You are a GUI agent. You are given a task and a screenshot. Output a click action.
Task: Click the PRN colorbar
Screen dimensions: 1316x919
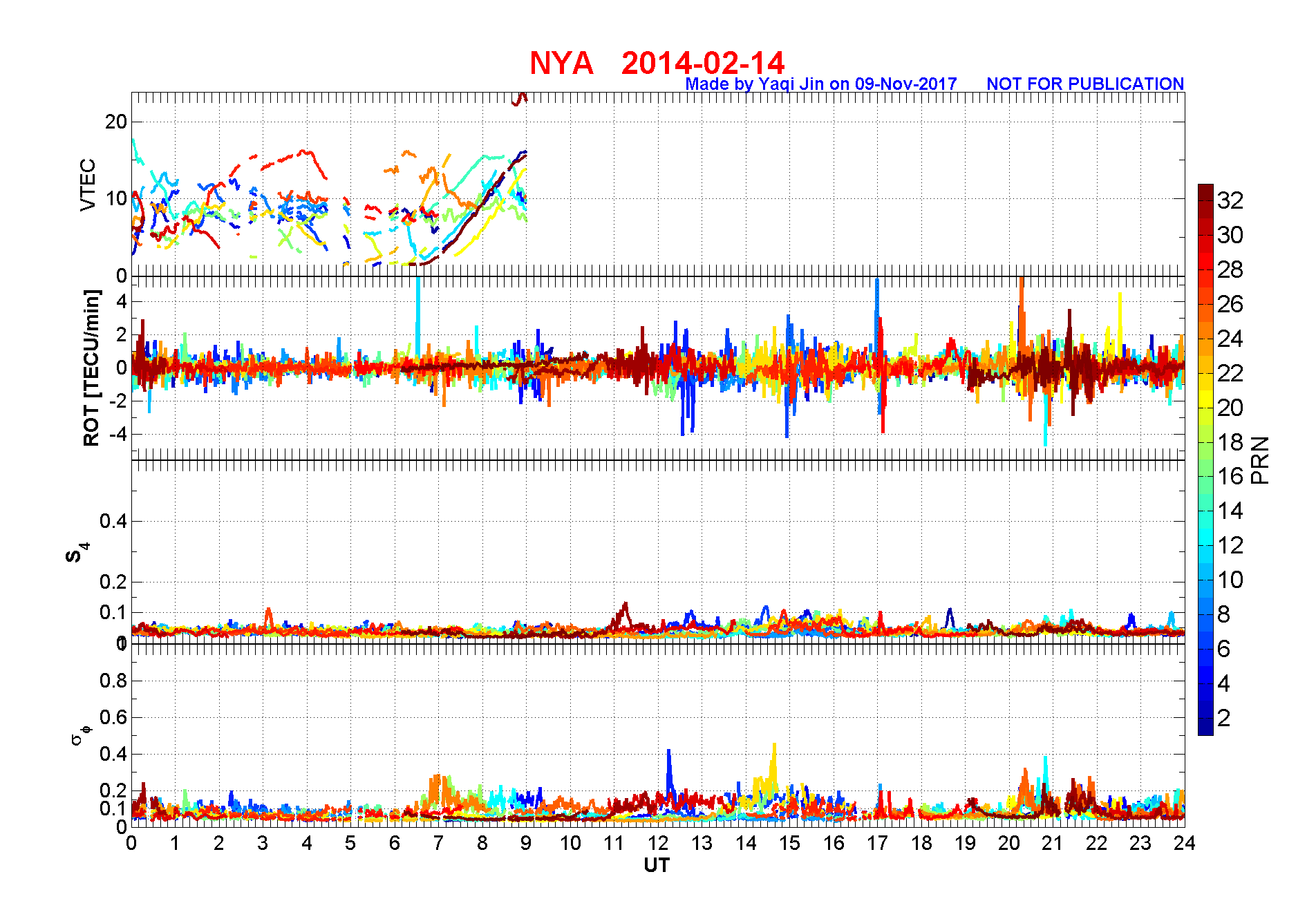pyautogui.click(x=1205, y=459)
